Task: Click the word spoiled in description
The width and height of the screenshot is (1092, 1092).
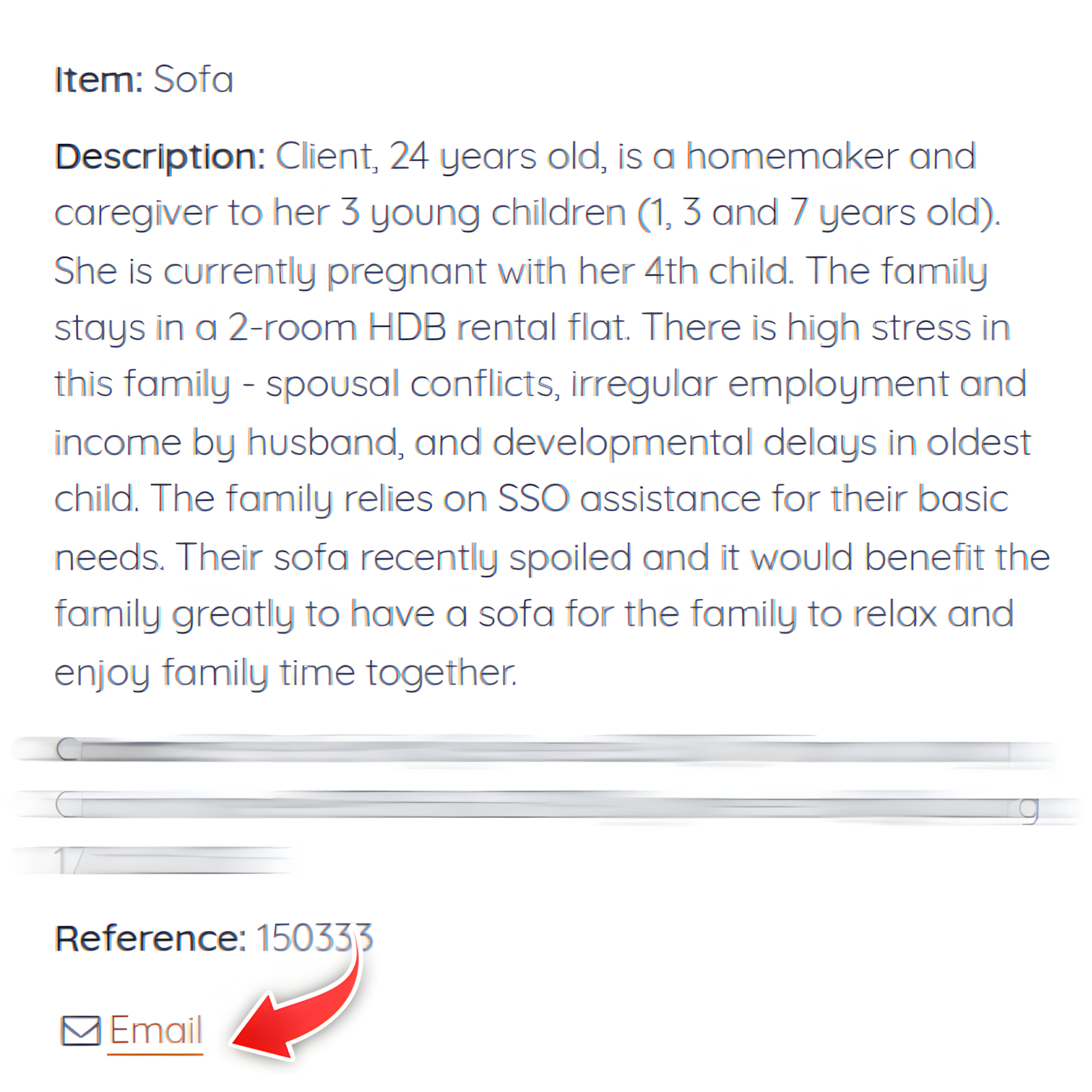Action: click(570, 558)
